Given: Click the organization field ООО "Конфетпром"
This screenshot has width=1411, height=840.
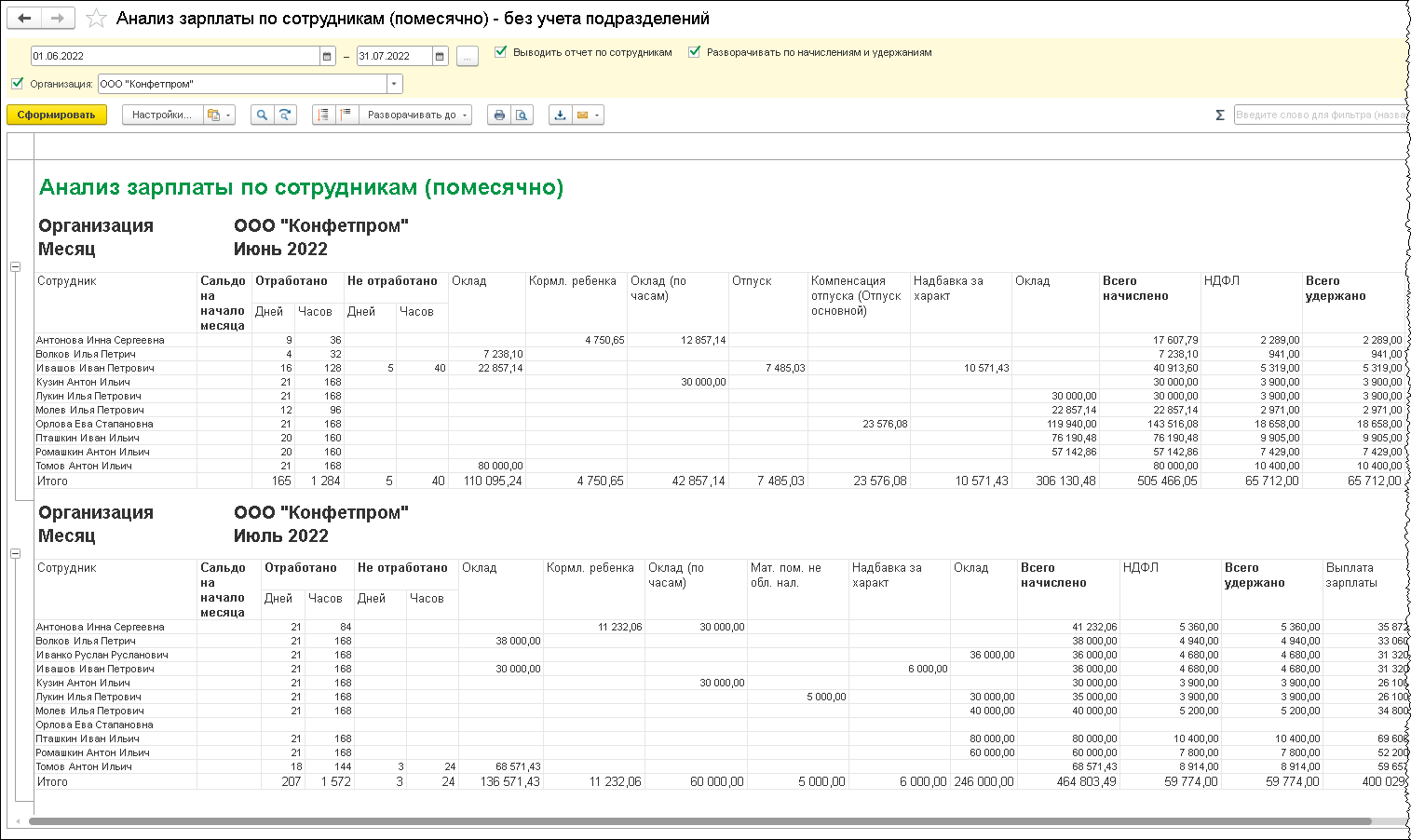Looking at the screenshot, I should (242, 84).
